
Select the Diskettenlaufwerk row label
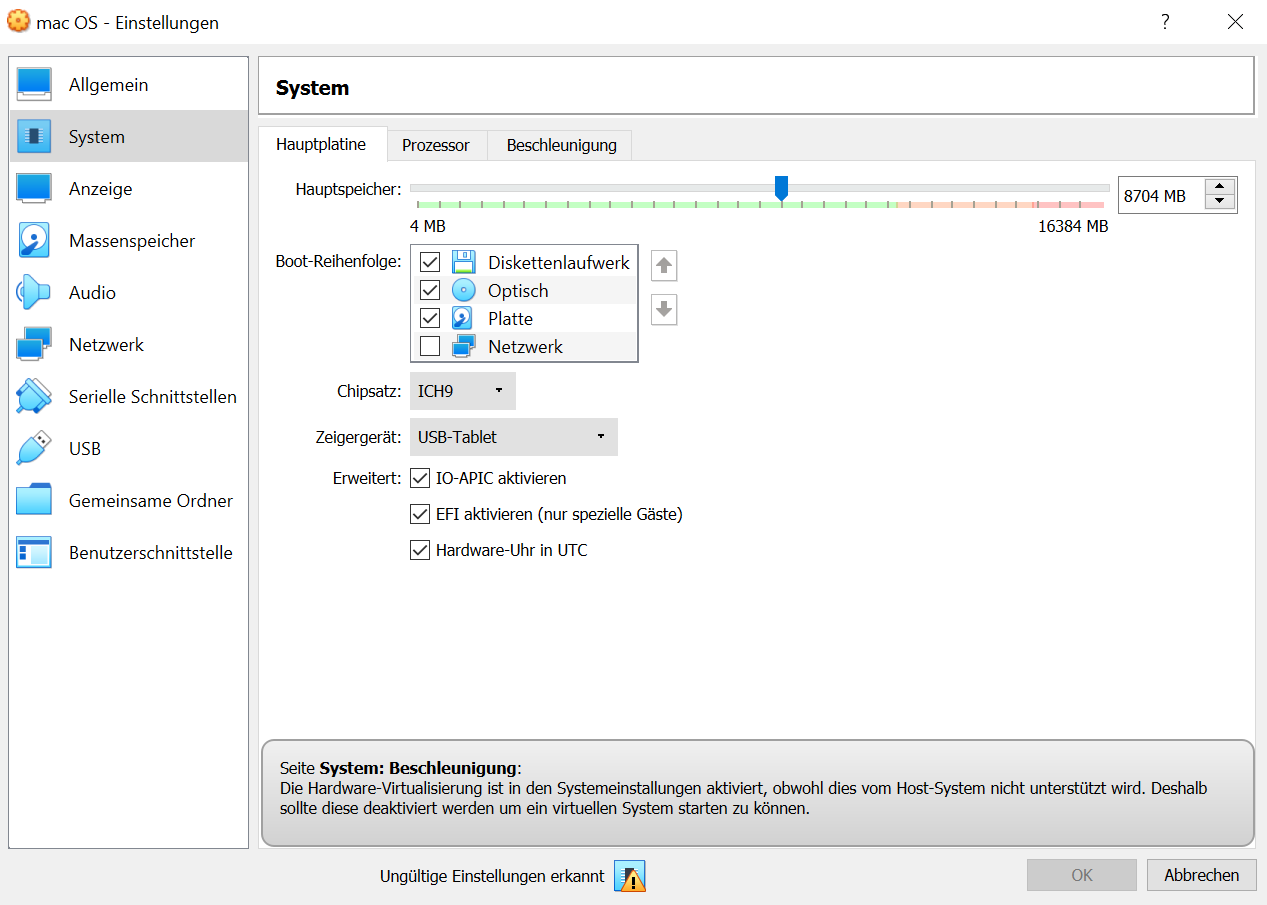pos(559,263)
